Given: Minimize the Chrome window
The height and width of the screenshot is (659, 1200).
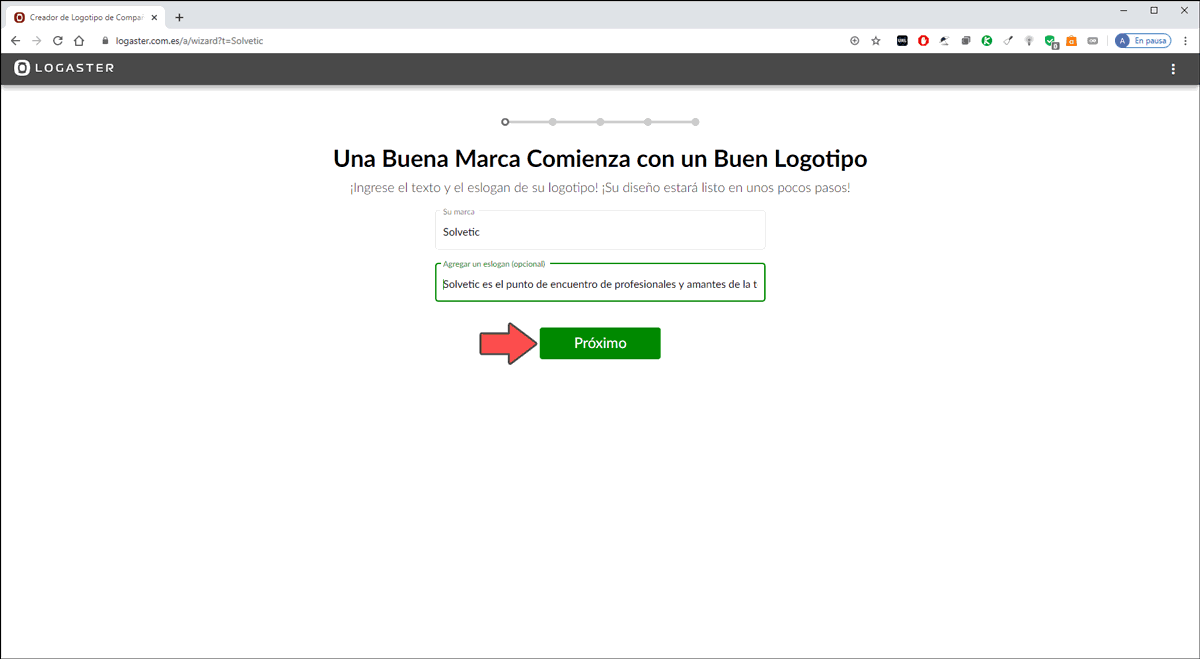Looking at the screenshot, I should pyautogui.click(x=1125, y=10).
